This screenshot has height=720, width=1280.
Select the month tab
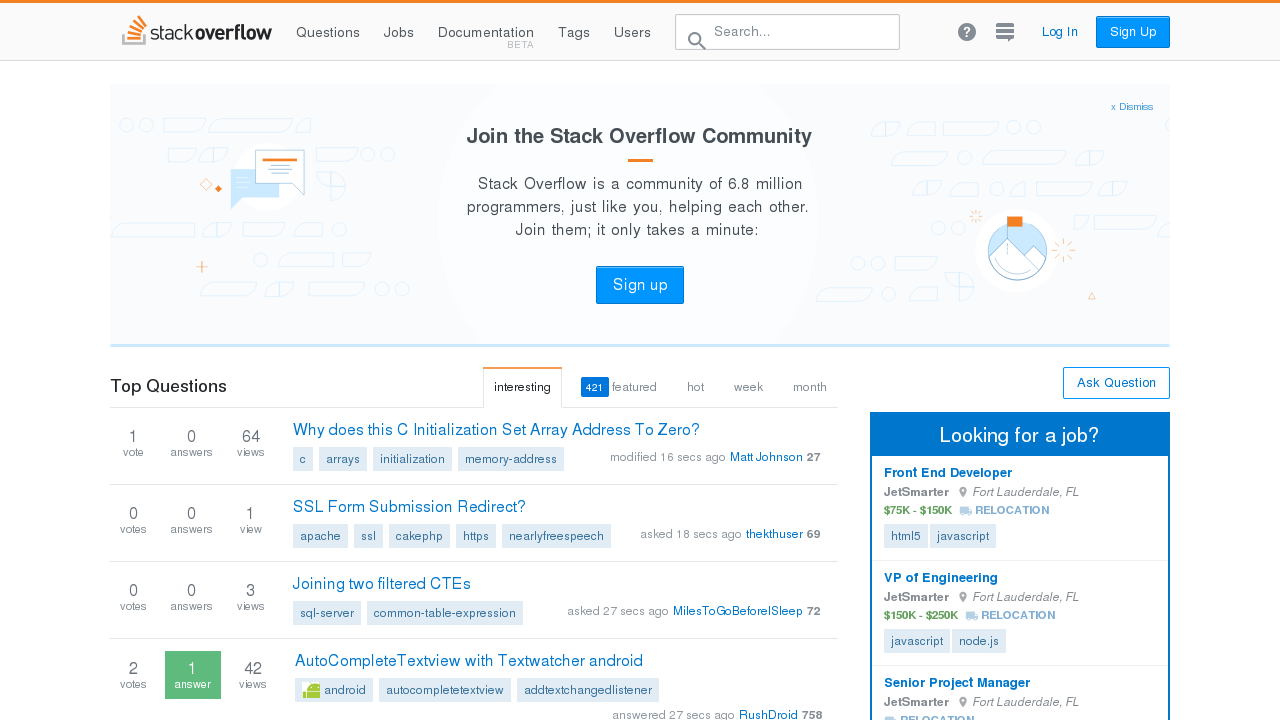pos(810,387)
